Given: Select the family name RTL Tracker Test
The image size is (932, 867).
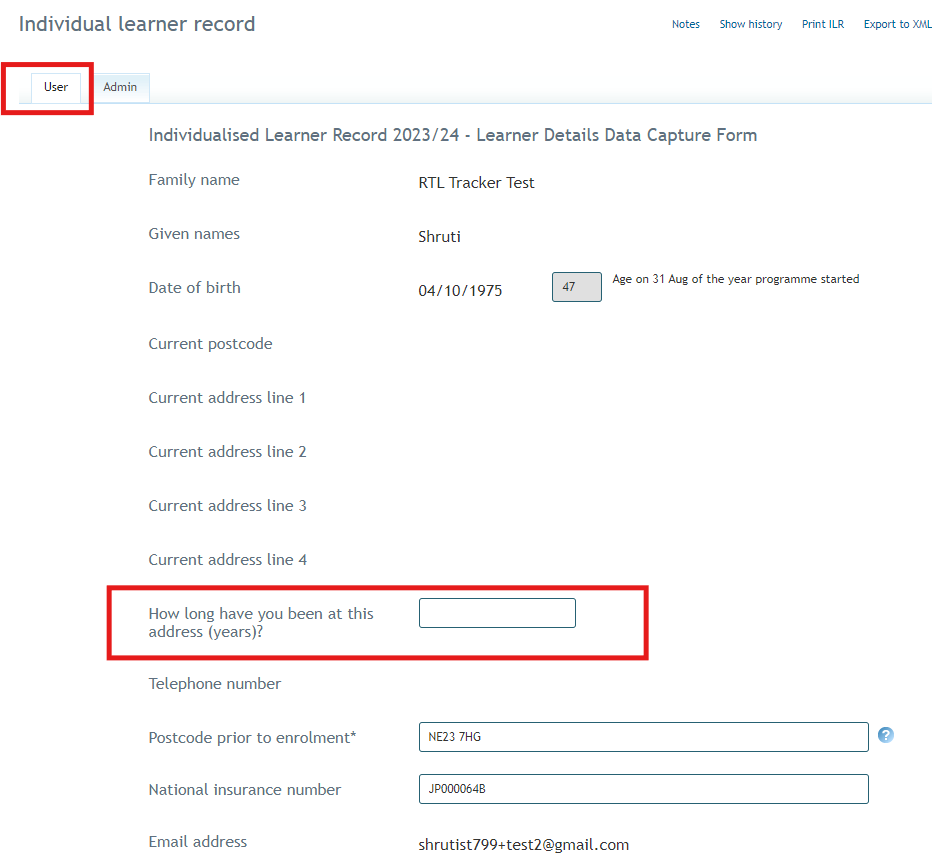Looking at the screenshot, I should pyautogui.click(x=476, y=182).
